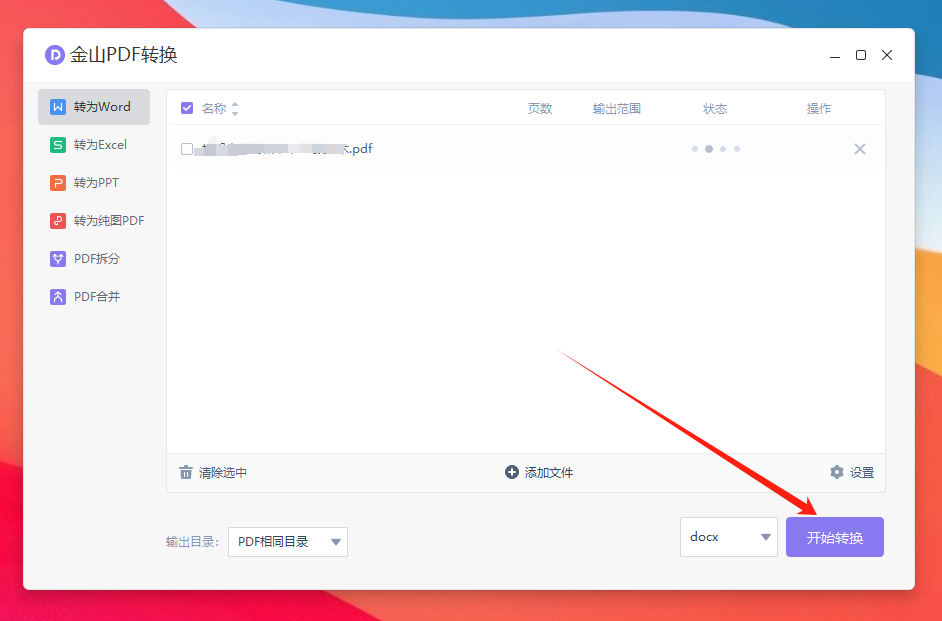Minimize the 金山PDF转换 window
This screenshot has width=942, height=621.
click(x=834, y=55)
